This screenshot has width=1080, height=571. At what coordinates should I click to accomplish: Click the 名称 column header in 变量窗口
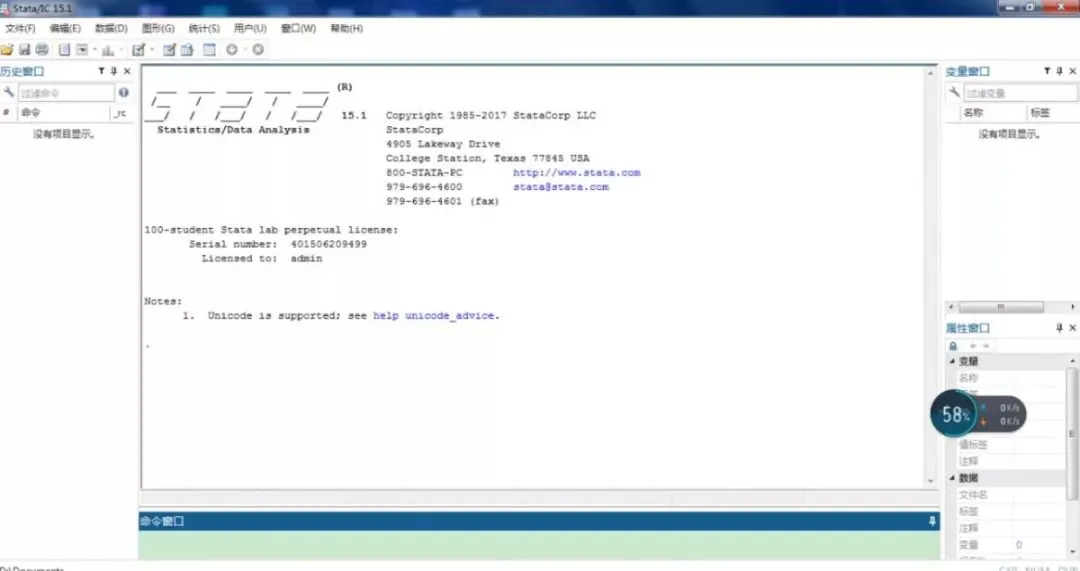click(993, 112)
